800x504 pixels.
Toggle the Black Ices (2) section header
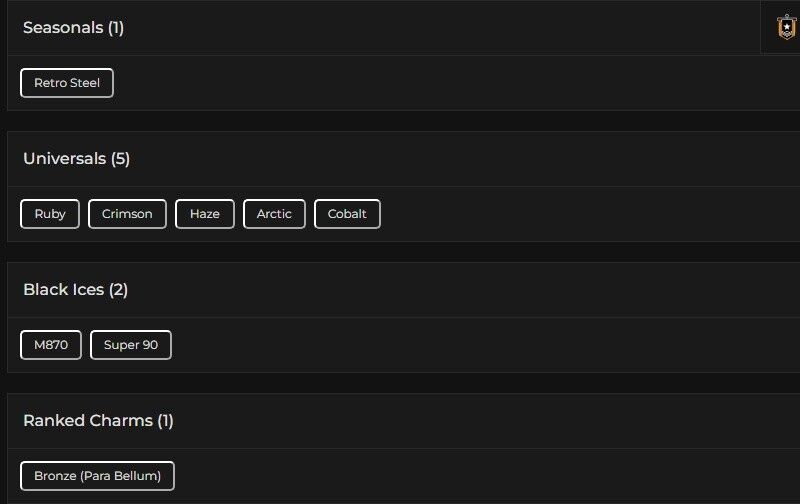[400, 290]
